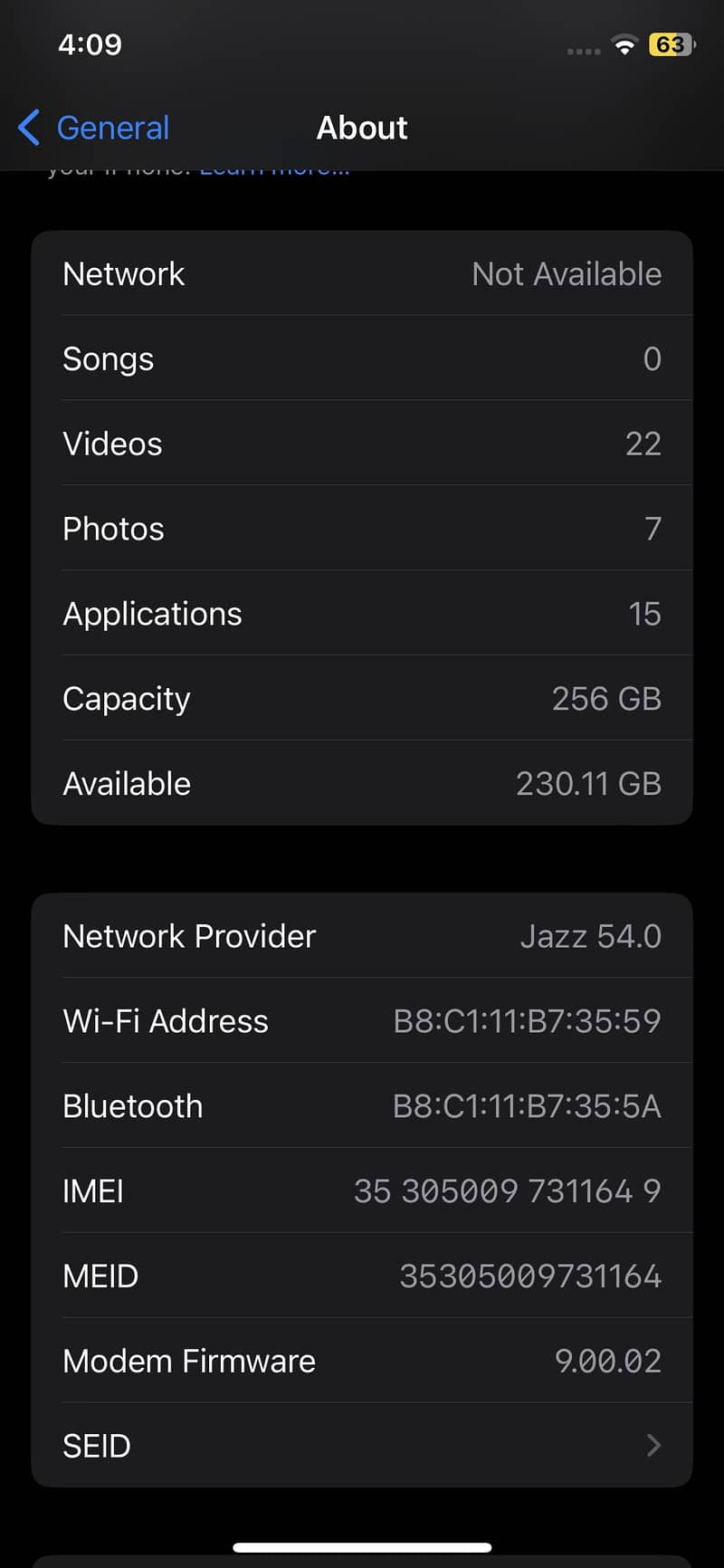Open the SEID disclosure chevron

[653, 1446]
